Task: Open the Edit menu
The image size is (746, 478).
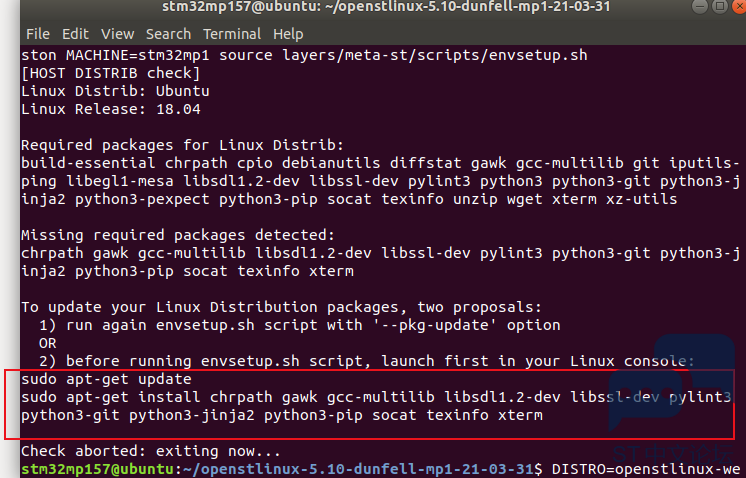Action: click(75, 34)
